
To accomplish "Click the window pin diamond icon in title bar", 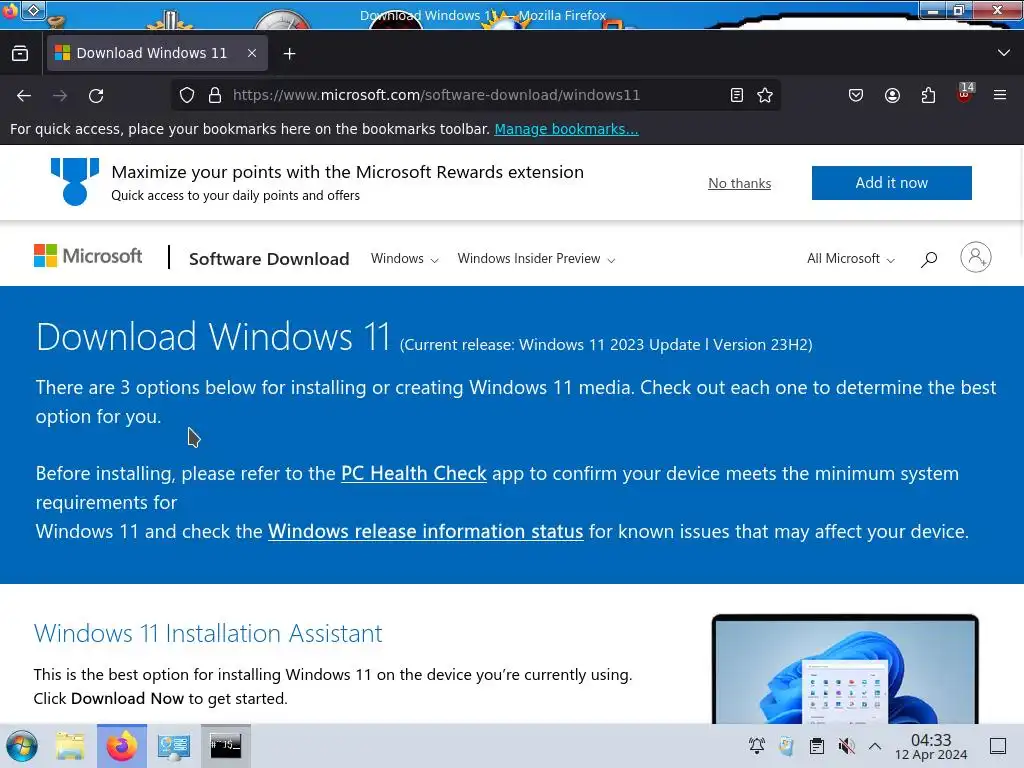I will 33,10.
